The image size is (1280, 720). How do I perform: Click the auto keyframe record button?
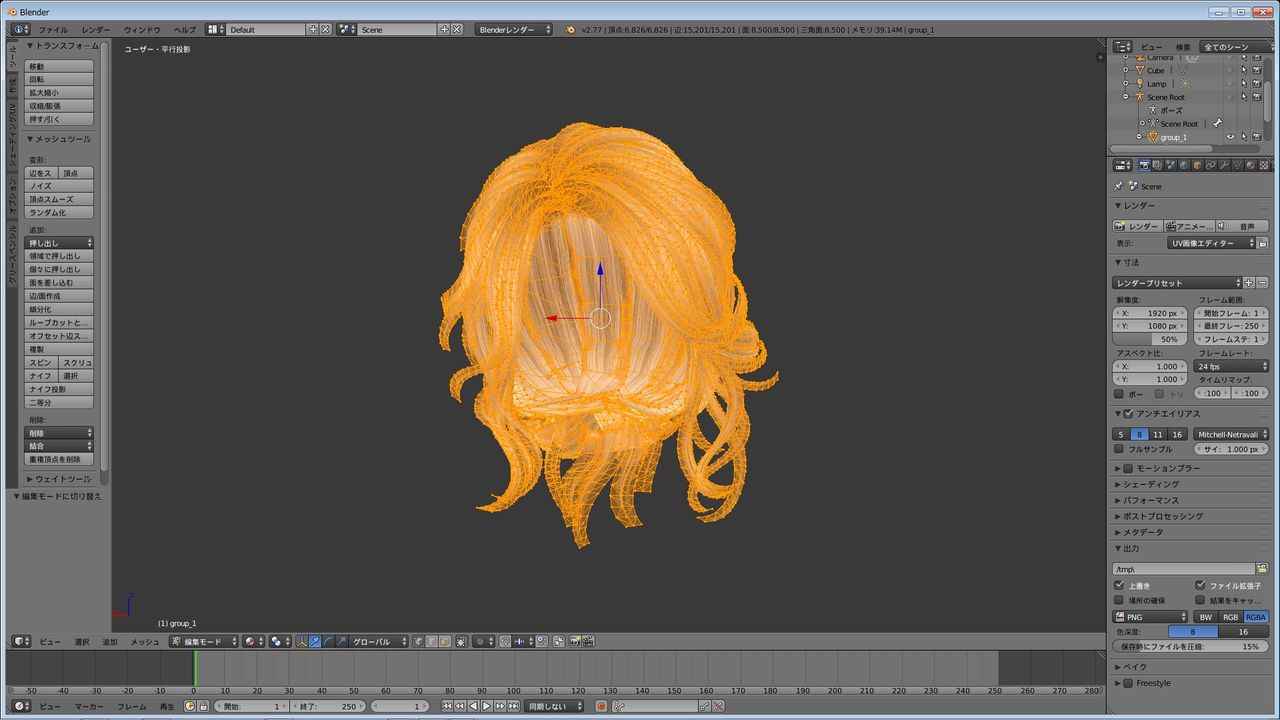pyautogui.click(x=601, y=706)
